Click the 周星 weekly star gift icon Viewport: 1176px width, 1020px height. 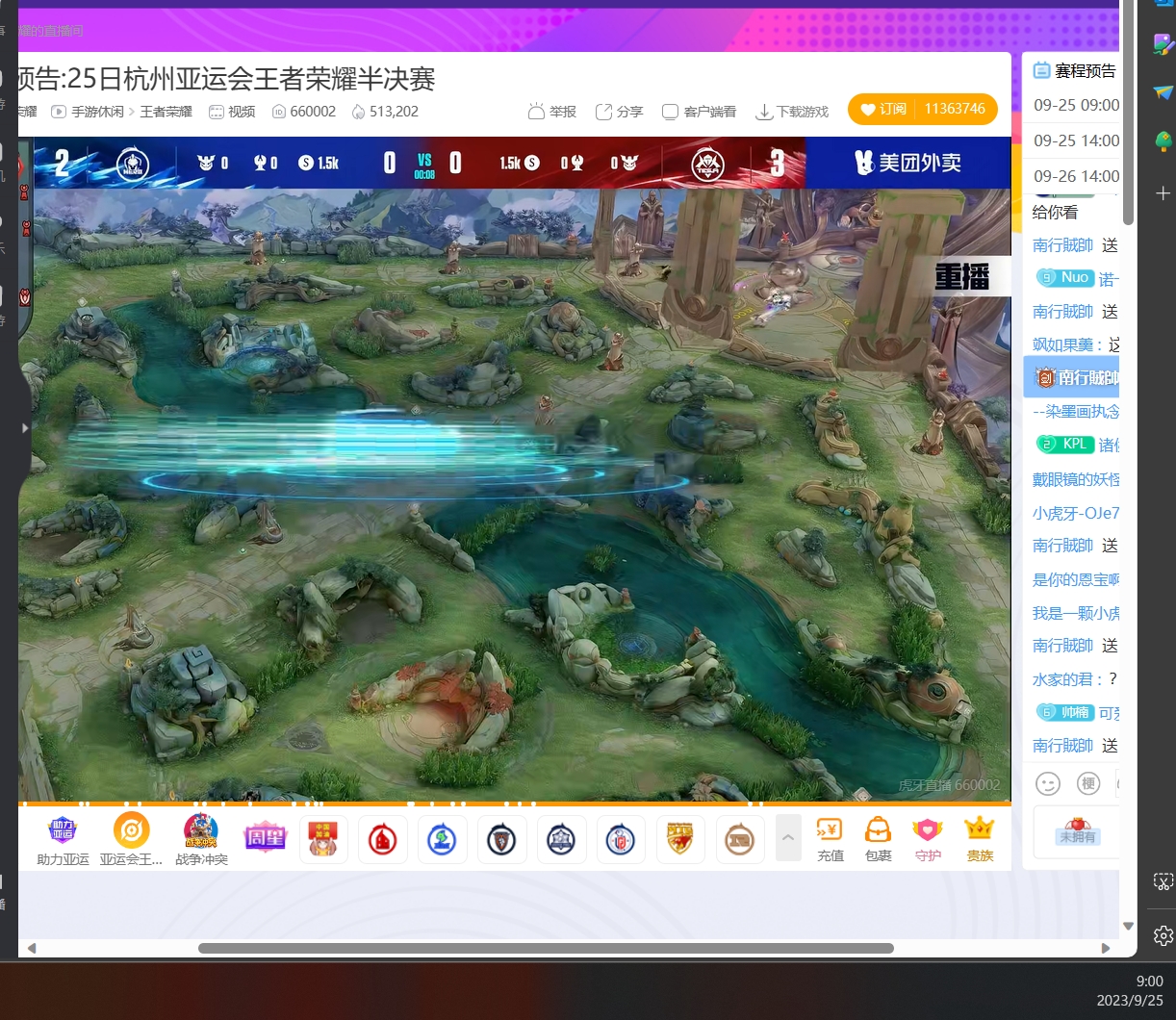point(264,838)
